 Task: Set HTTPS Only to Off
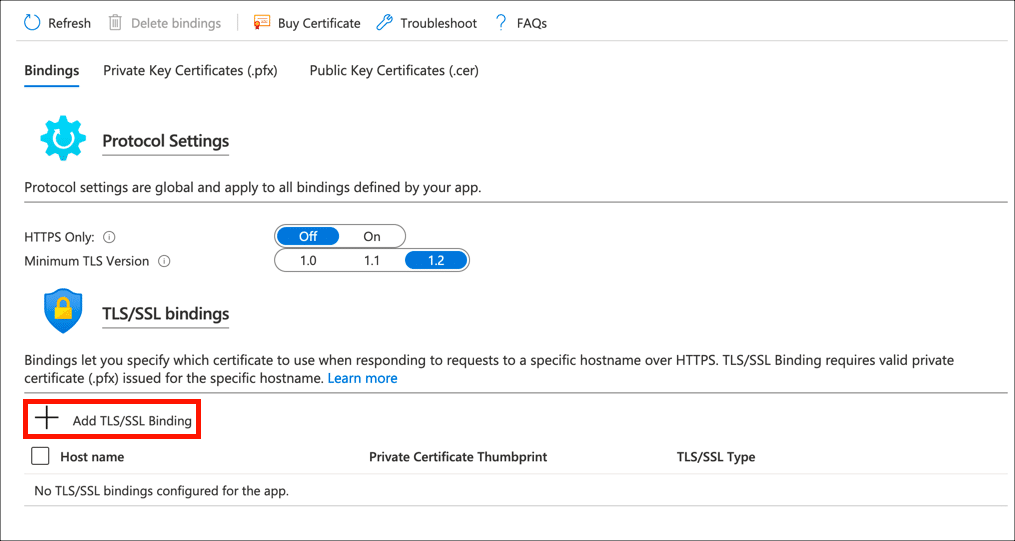click(x=308, y=237)
